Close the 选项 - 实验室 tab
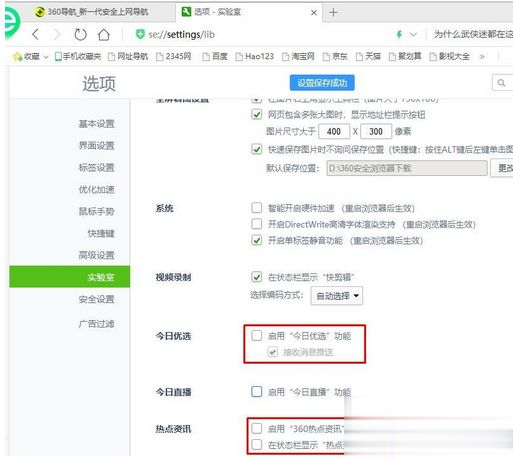 (x=314, y=13)
